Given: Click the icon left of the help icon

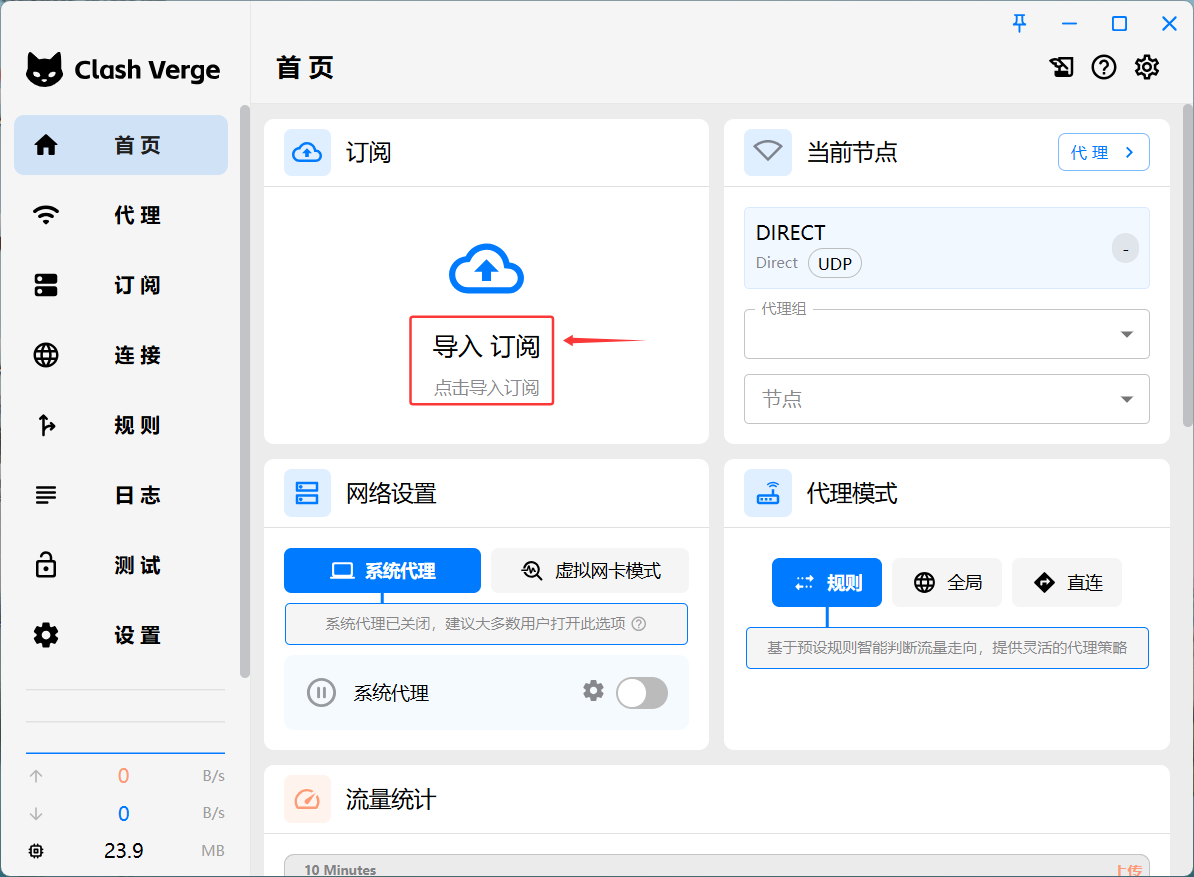Looking at the screenshot, I should tap(1061, 67).
